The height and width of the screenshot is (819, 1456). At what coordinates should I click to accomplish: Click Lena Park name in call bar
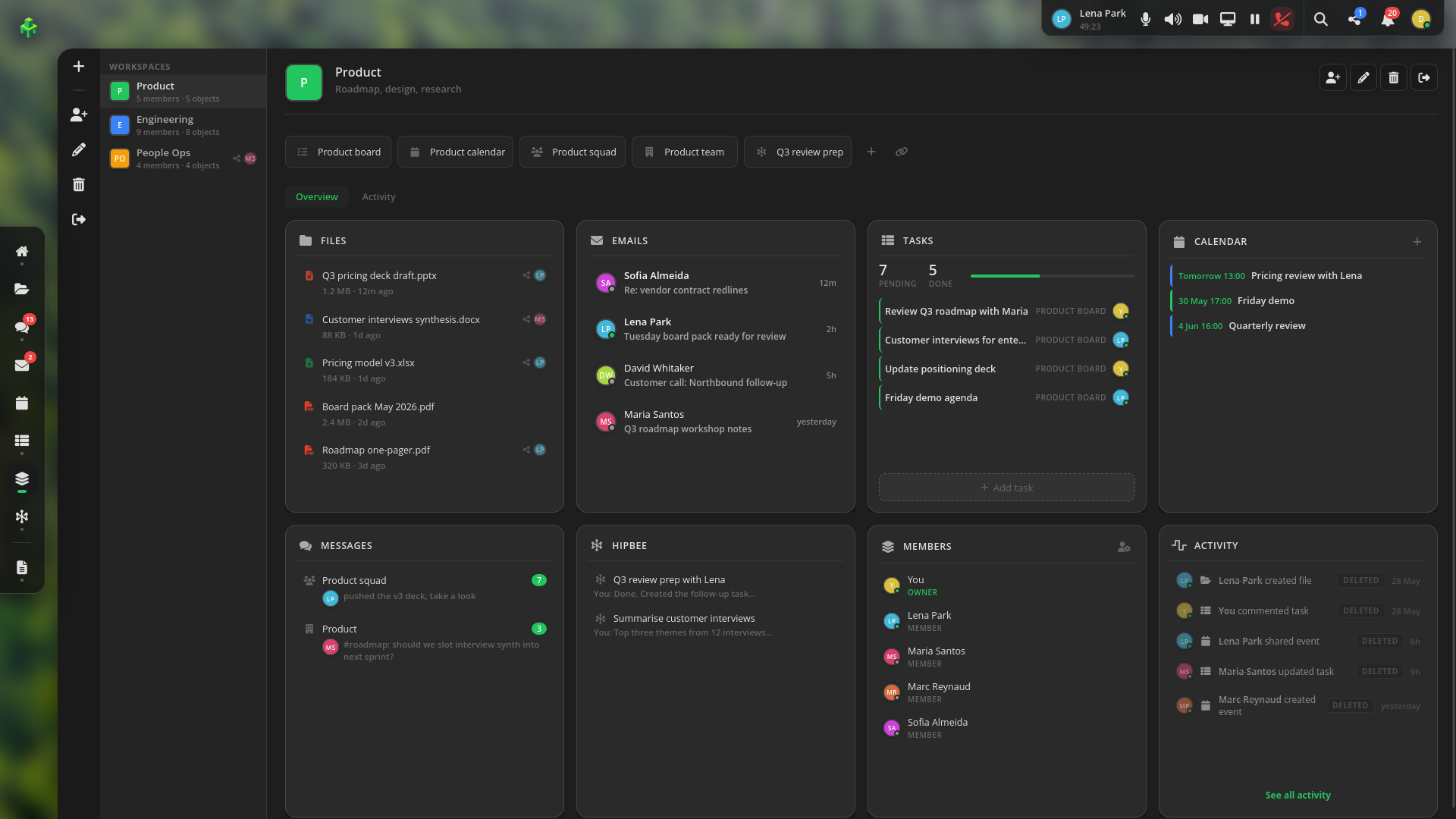1103,13
